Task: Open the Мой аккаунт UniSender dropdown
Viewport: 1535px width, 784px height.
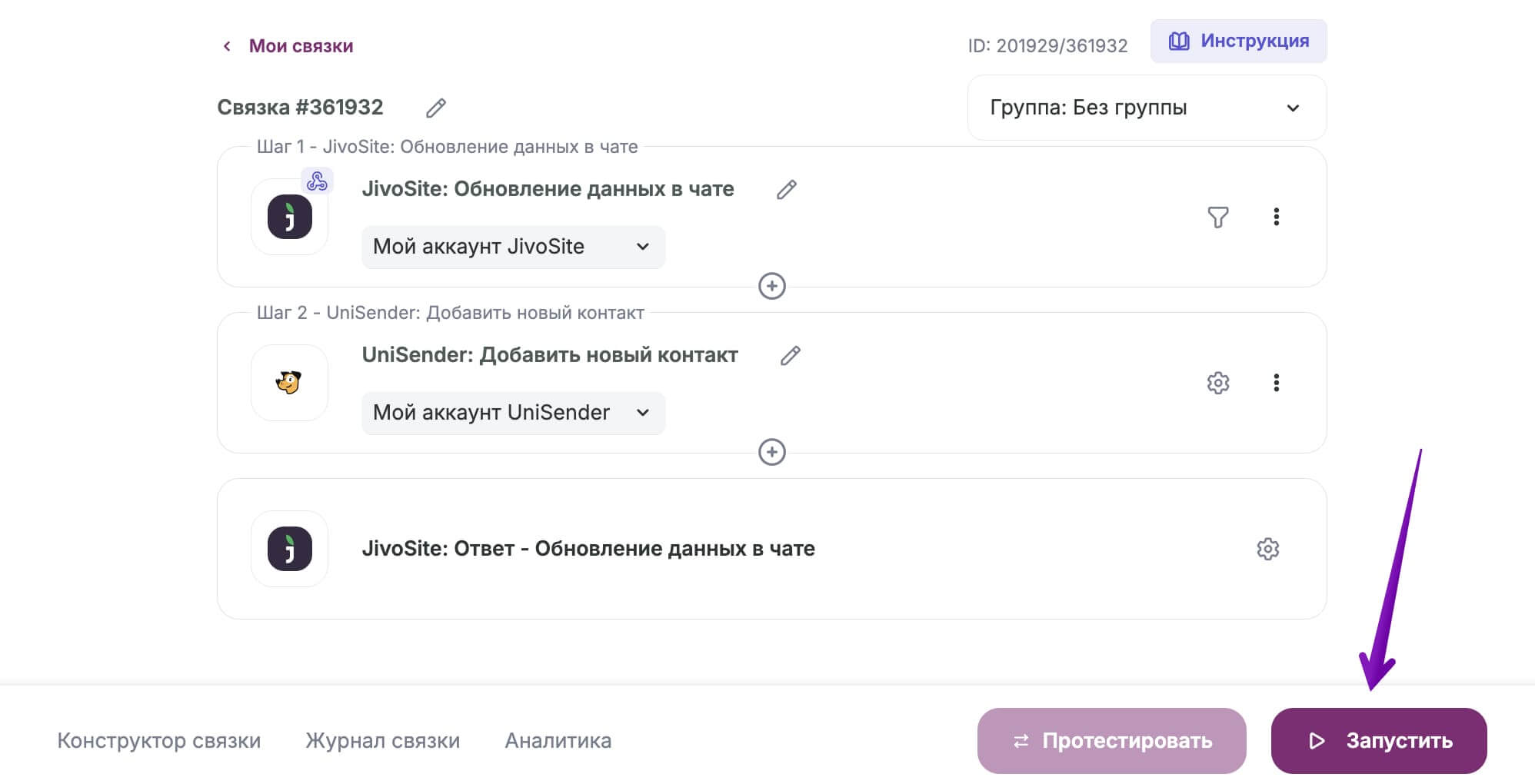Action: click(513, 413)
